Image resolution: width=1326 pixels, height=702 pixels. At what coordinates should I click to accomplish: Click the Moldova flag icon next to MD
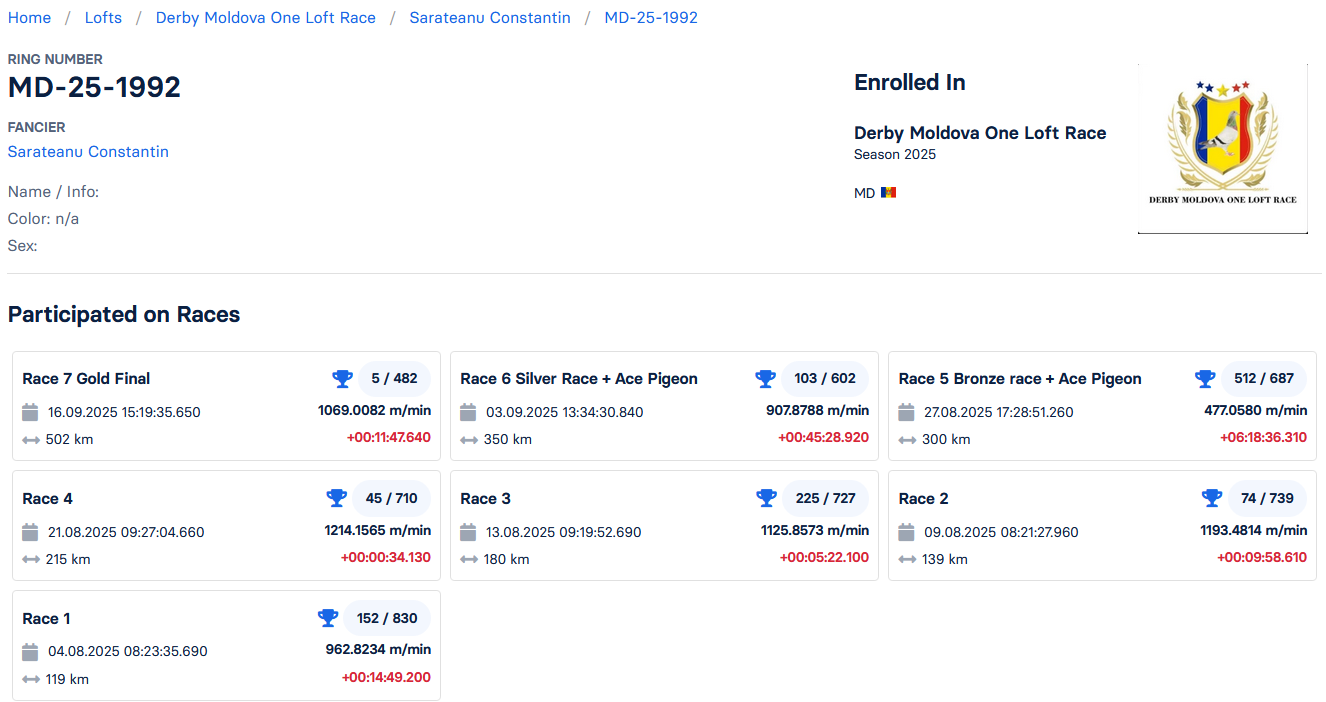(x=888, y=193)
